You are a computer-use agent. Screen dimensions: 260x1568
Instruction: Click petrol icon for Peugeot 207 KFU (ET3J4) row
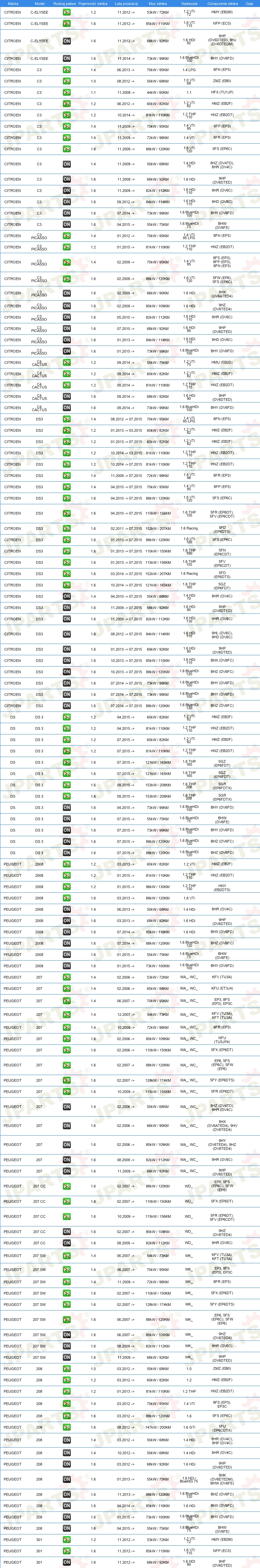[x=66, y=989]
